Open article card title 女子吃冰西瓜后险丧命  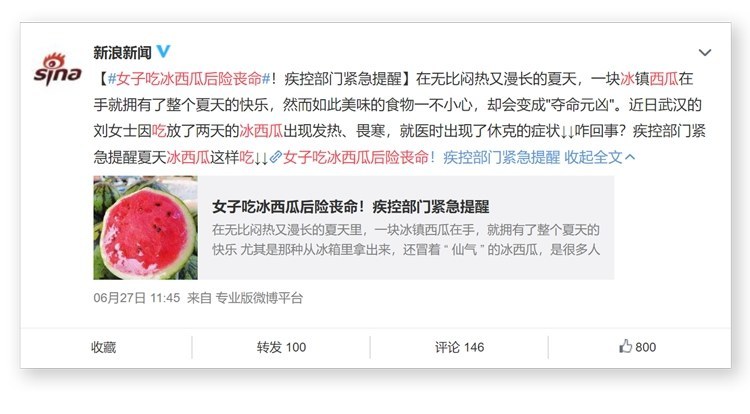pos(351,207)
